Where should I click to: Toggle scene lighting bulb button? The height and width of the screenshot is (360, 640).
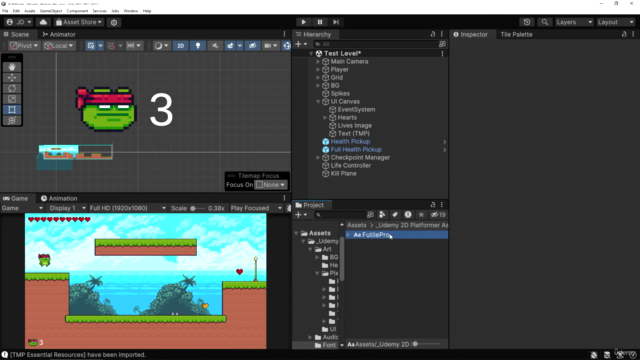click(x=198, y=46)
